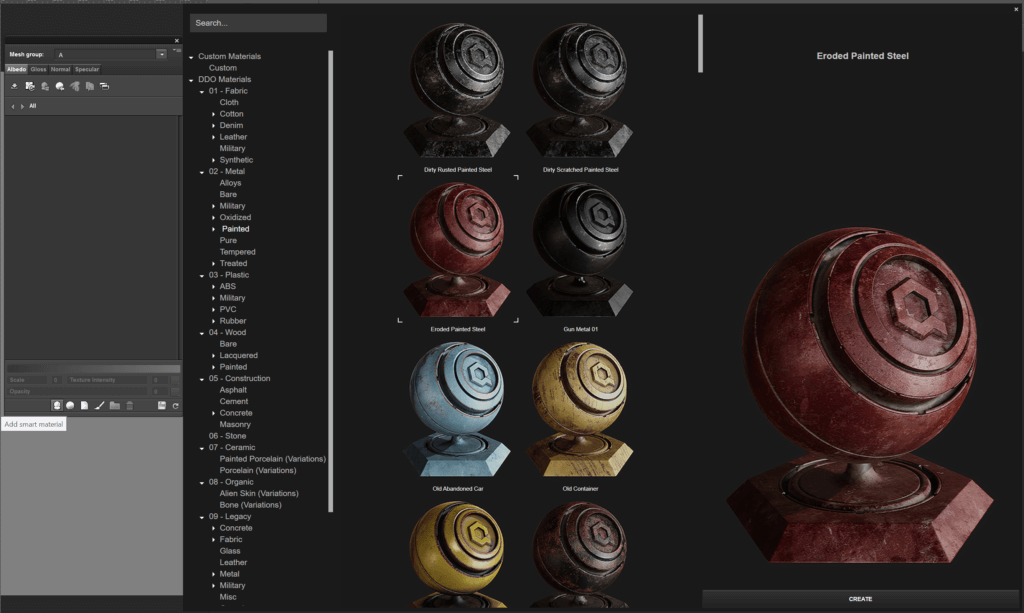Click the CREATE button

[860, 599]
